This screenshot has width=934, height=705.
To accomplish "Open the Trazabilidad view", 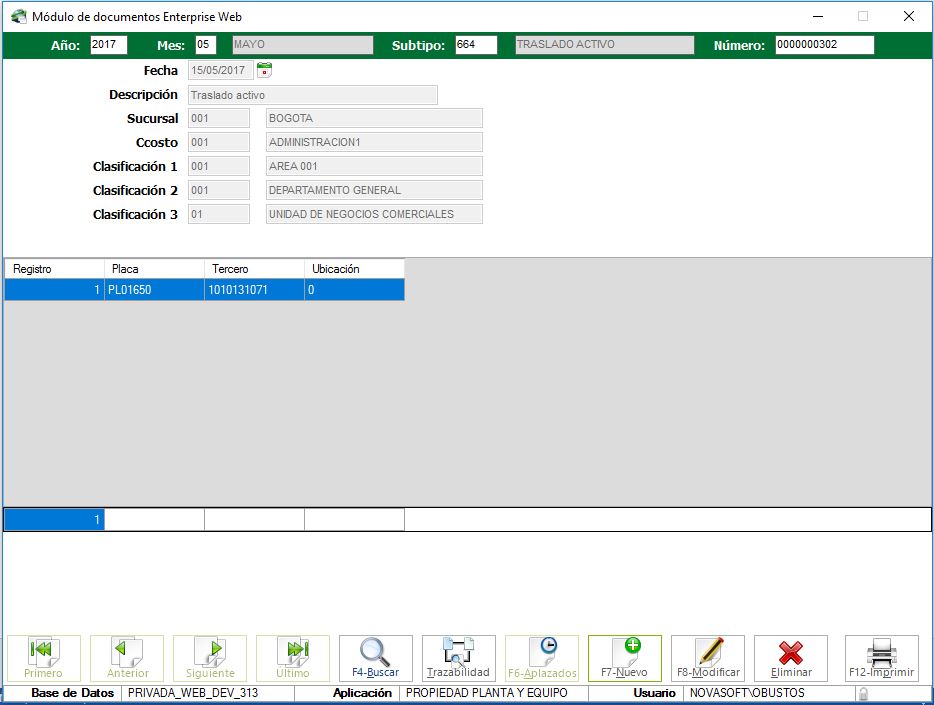I will pos(459,658).
